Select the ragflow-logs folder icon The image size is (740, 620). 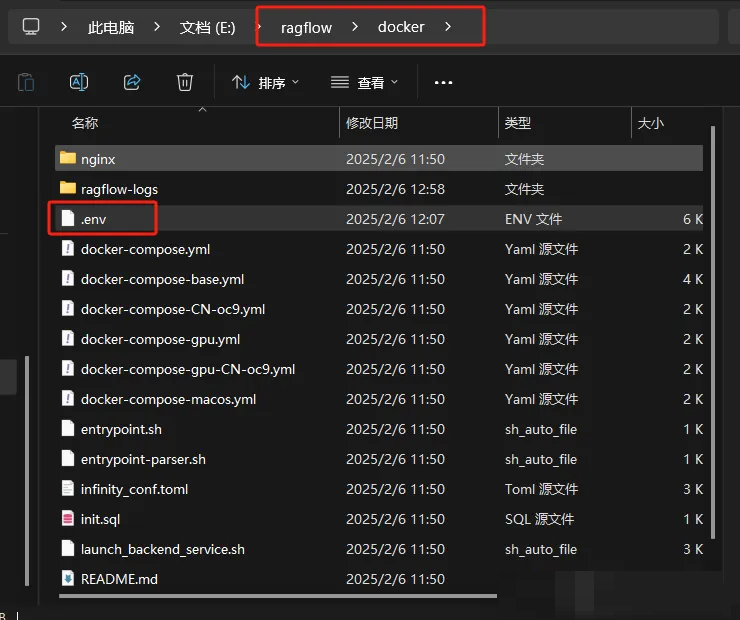pyautogui.click(x=68, y=188)
